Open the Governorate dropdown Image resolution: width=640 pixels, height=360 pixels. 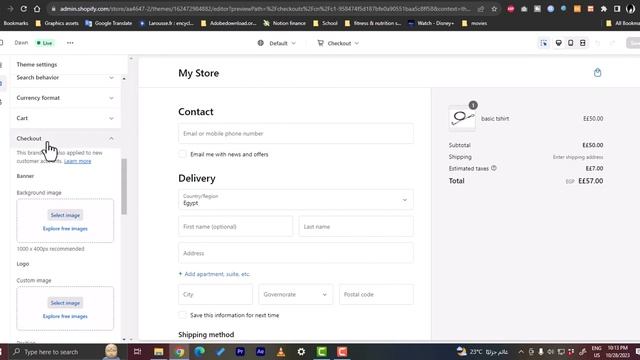(296, 294)
